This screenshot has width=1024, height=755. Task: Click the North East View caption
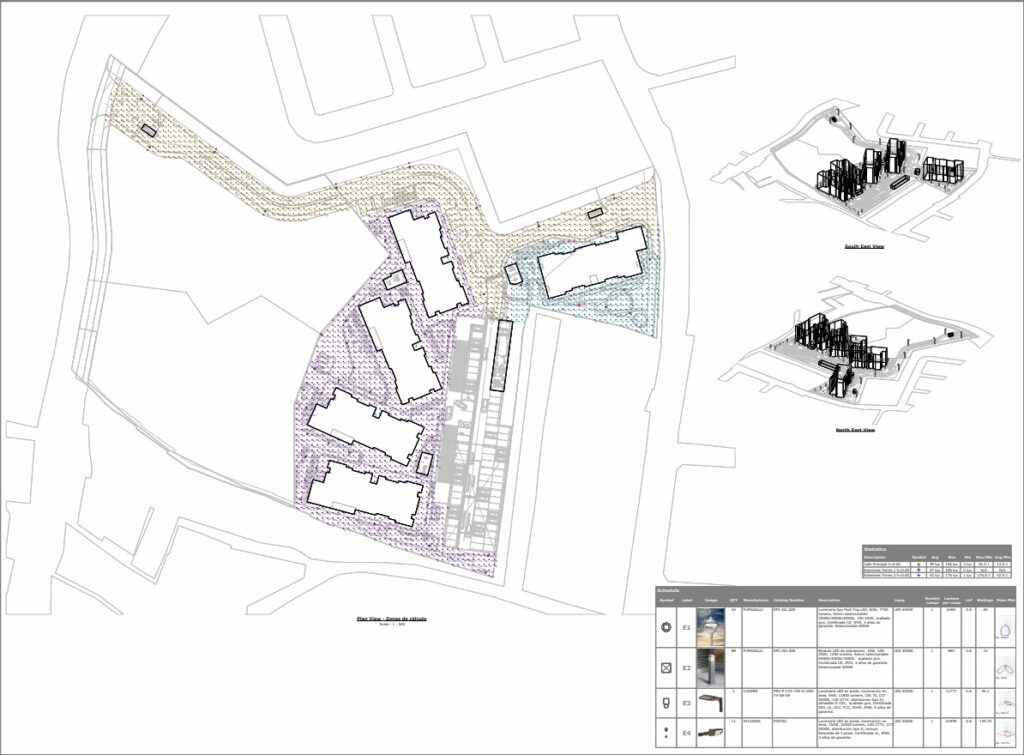[855, 430]
